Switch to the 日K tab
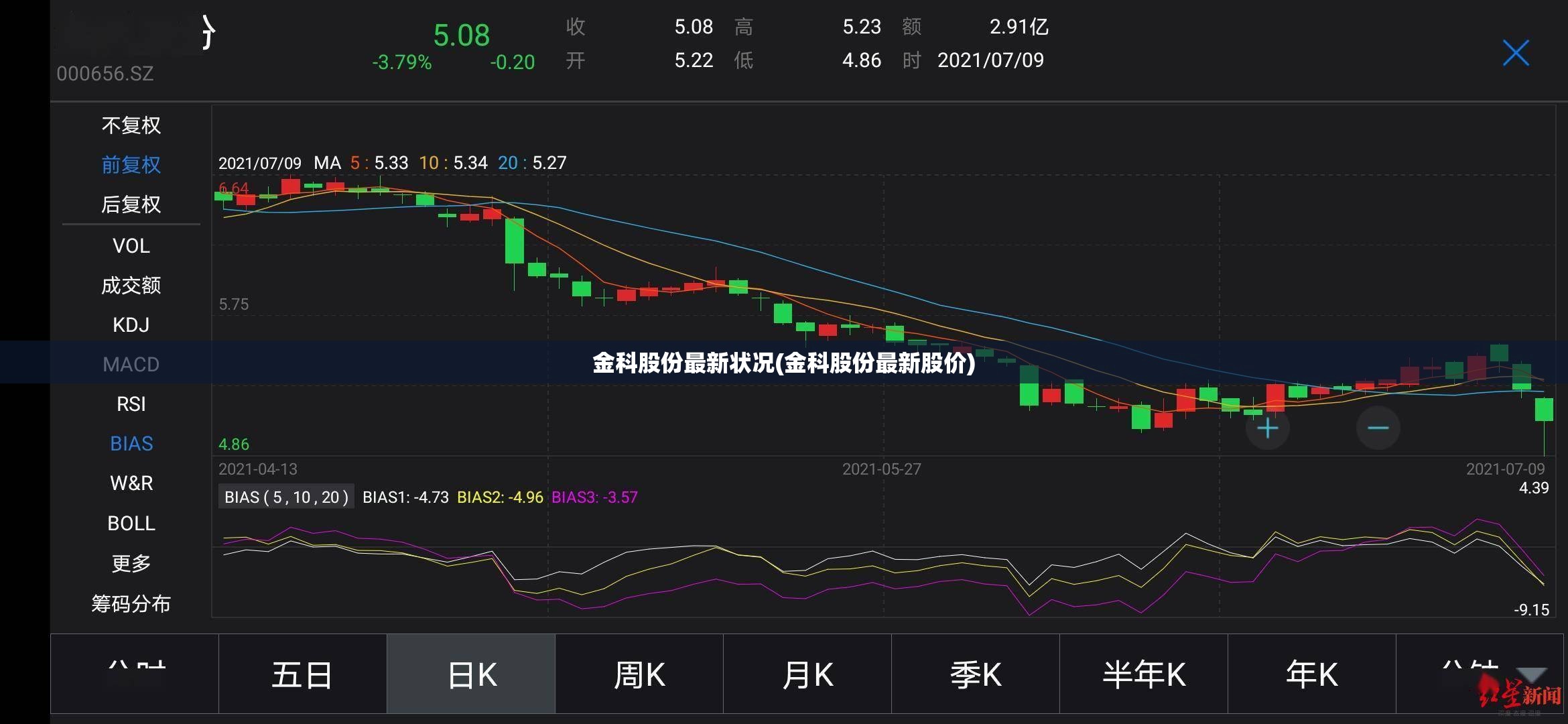 (471, 674)
